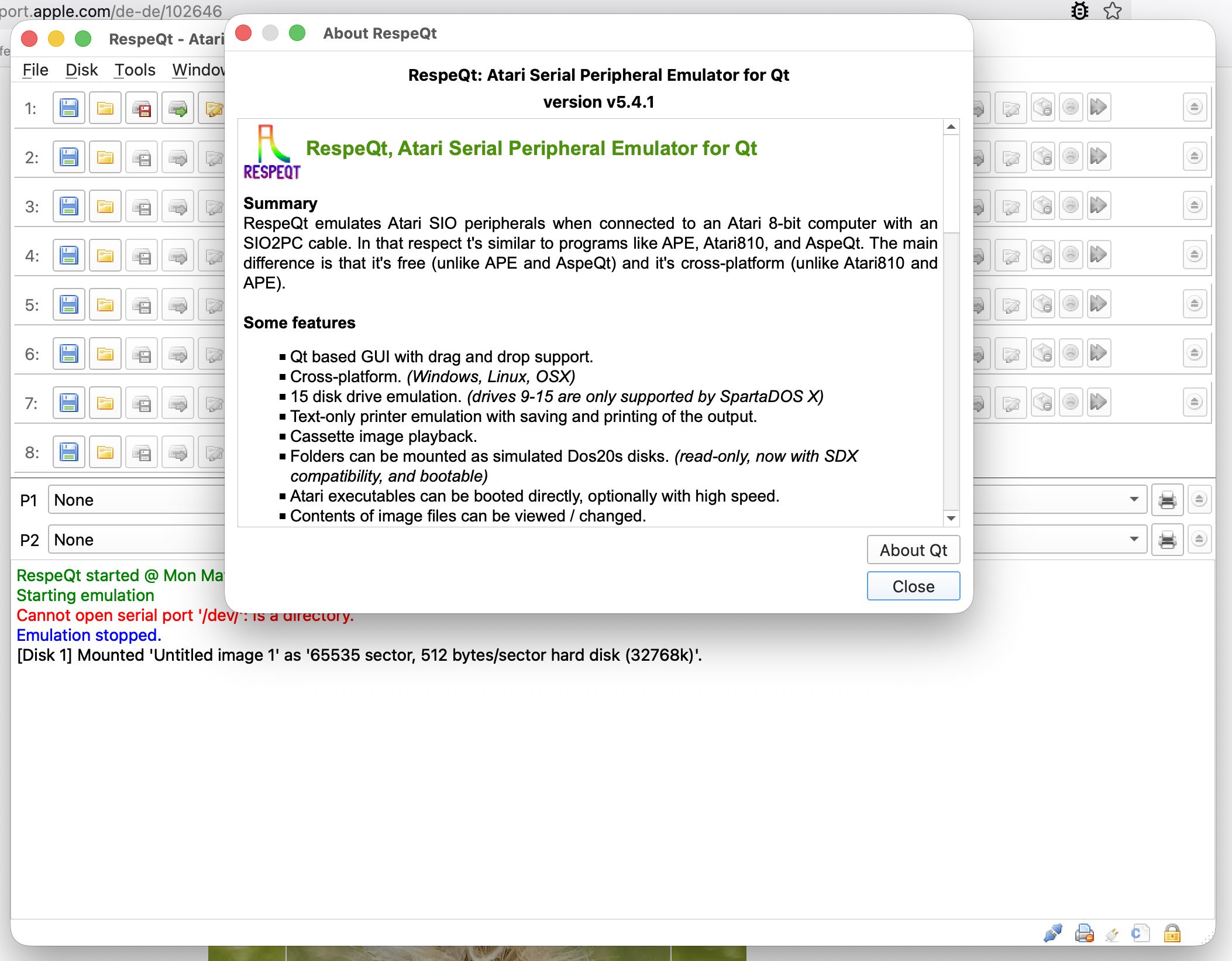Toggle the box-with-minus button in drive 4 row
The image size is (1232, 961).
(1042, 255)
